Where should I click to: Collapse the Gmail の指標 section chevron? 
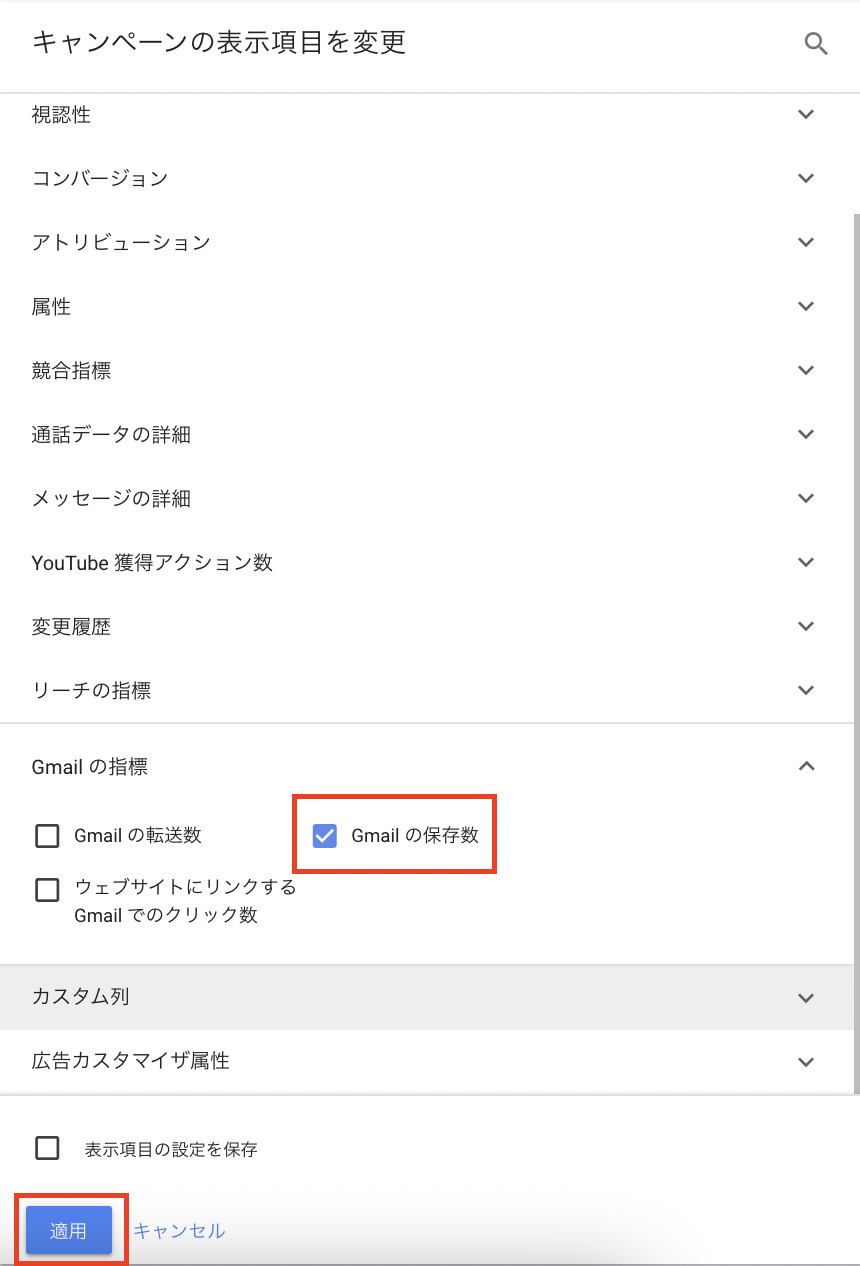(807, 767)
